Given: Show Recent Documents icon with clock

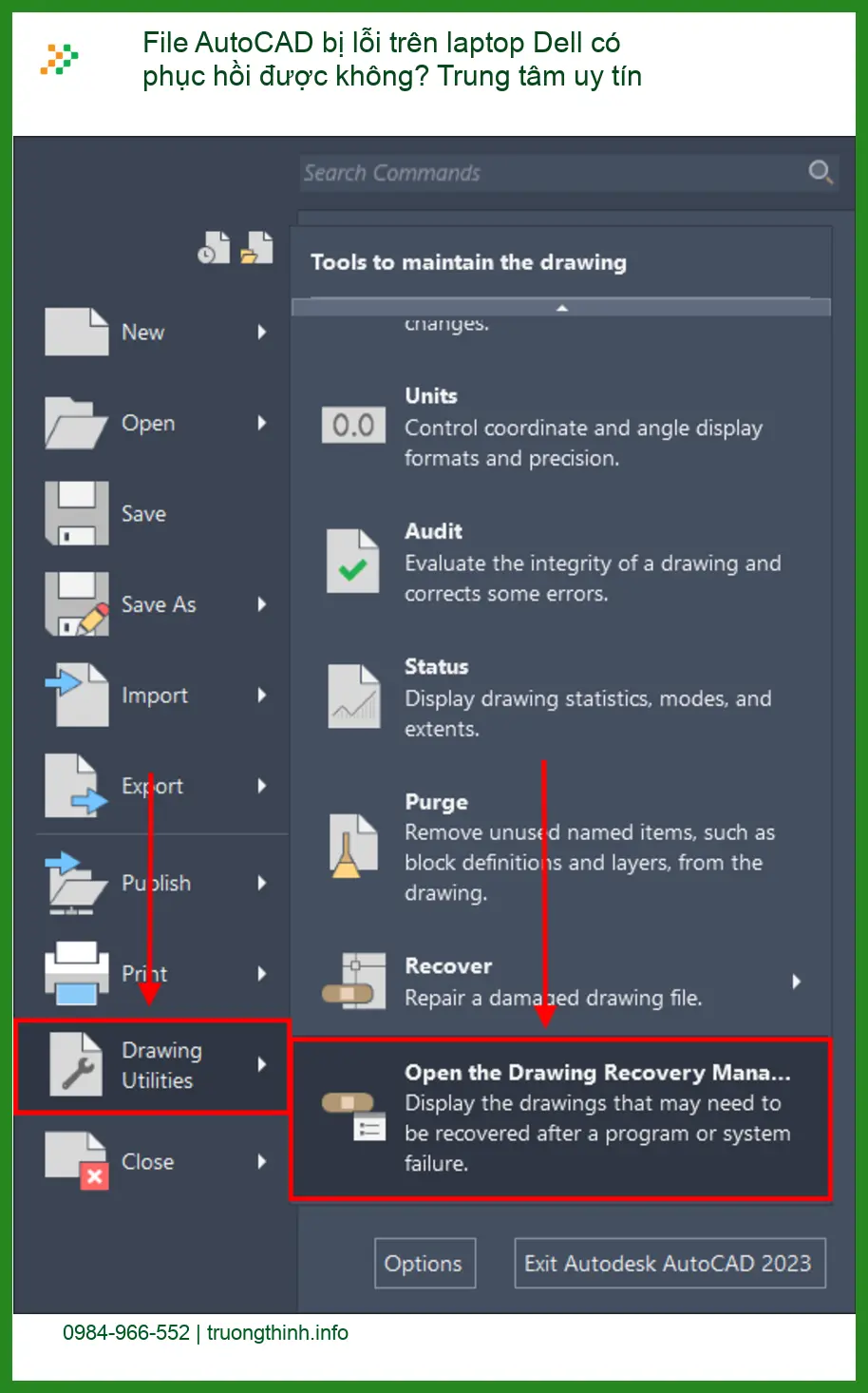Looking at the screenshot, I should tap(214, 248).
